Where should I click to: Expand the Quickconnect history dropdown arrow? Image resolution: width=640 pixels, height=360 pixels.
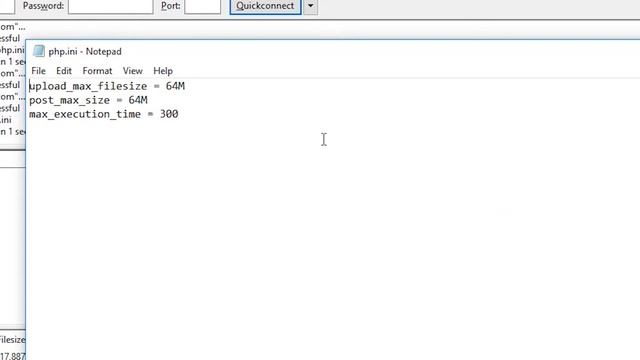(x=311, y=6)
